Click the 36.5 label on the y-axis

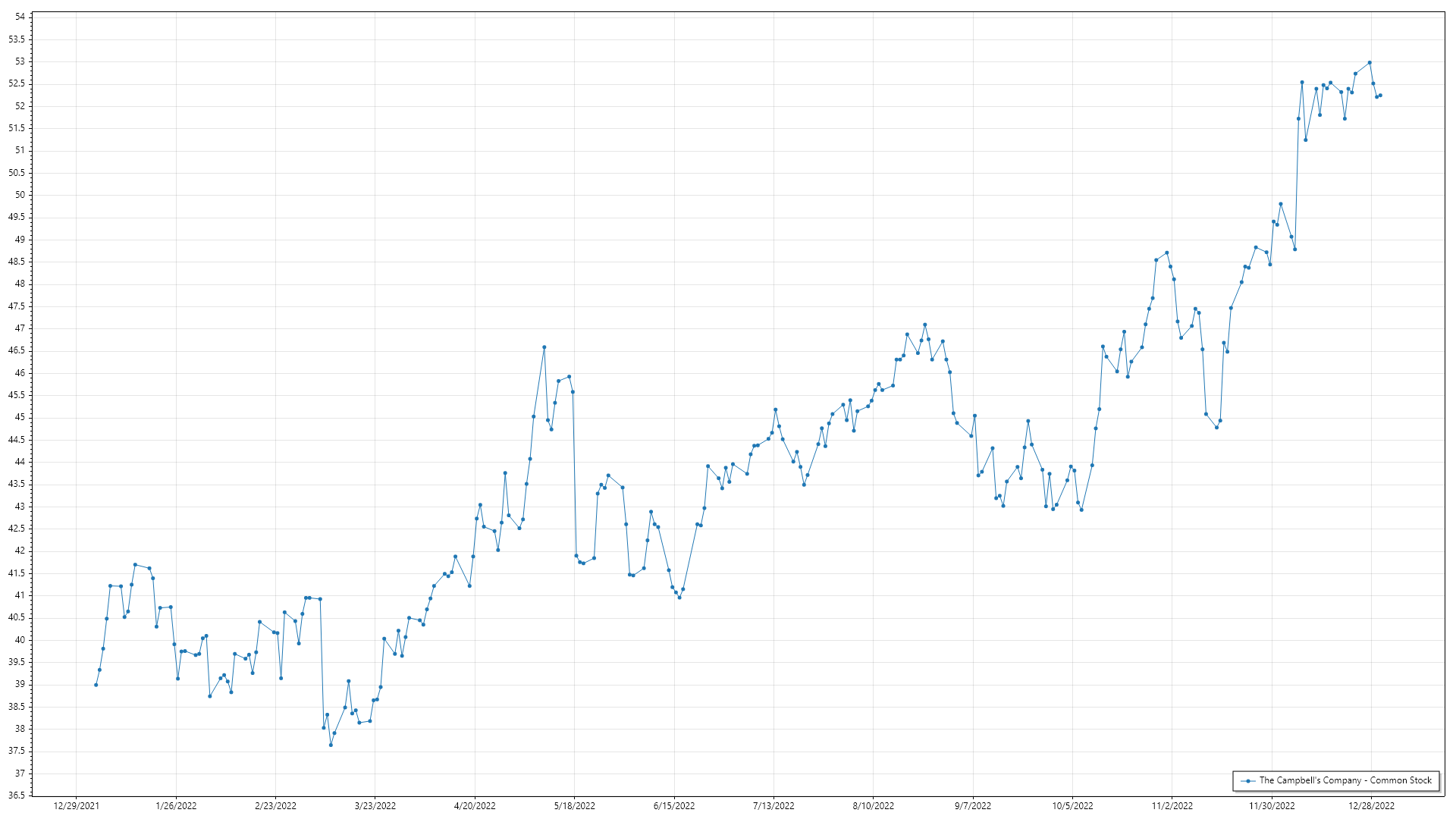pos(17,795)
